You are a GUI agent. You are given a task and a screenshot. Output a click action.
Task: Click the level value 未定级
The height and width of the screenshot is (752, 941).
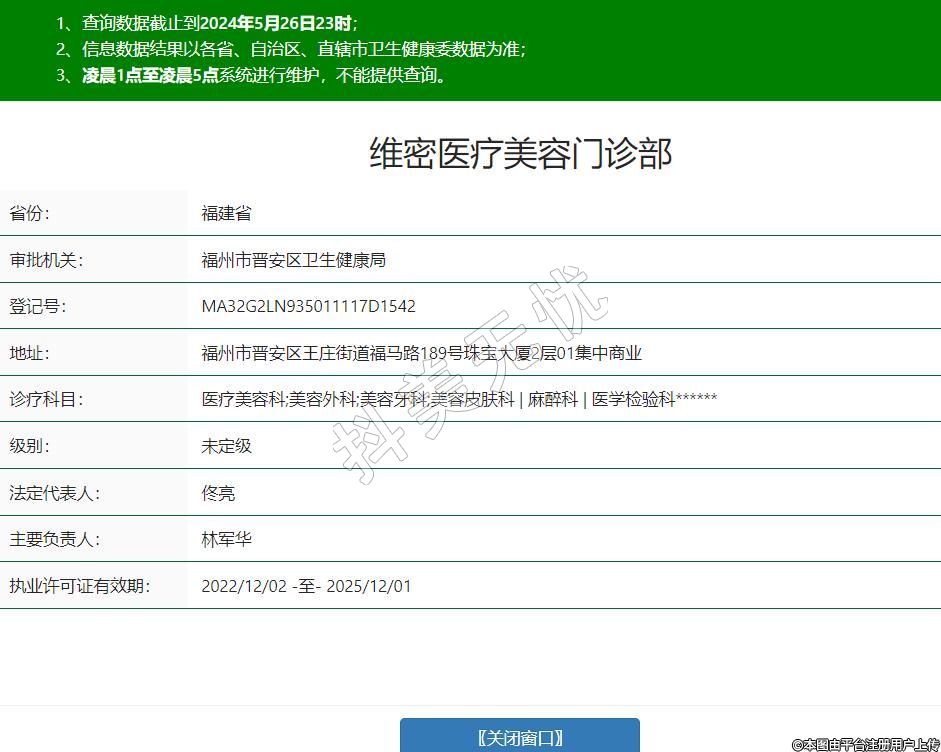[x=226, y=446]
